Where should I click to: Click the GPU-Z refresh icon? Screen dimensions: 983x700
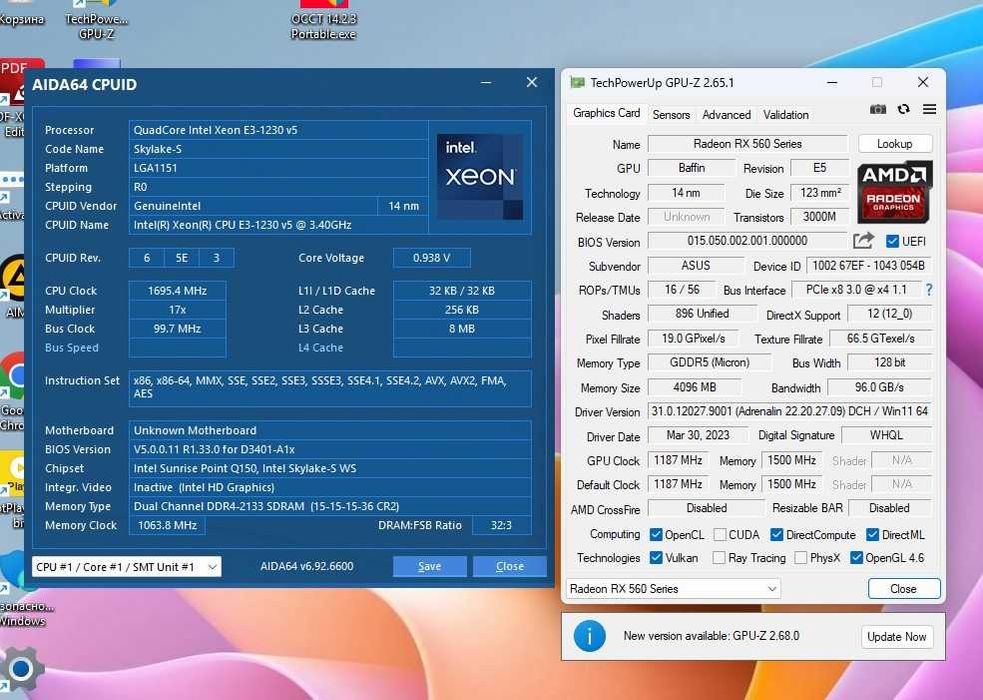[x=903, y=110]
